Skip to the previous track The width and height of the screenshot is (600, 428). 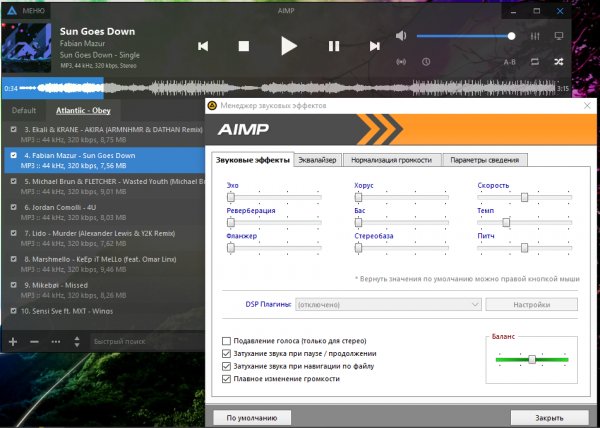click(203, 46)
